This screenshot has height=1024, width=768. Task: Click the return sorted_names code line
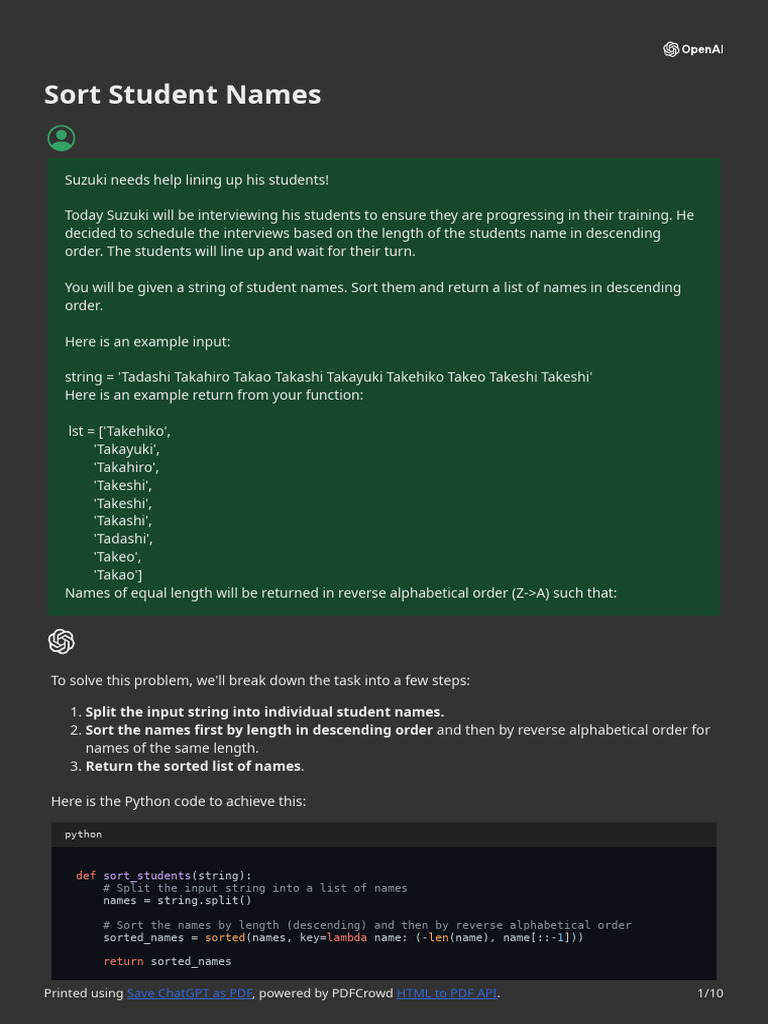tap(167, 961)
